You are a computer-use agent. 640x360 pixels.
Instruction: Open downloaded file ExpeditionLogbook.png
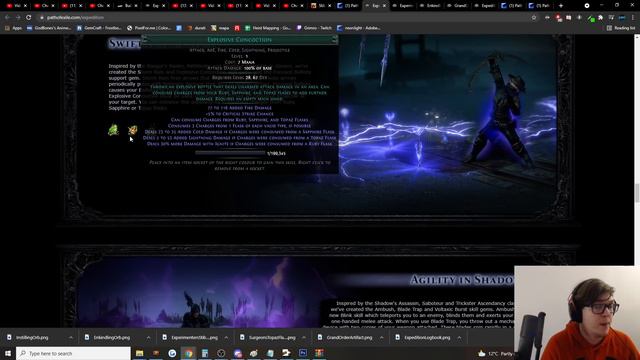click(427, 338)
